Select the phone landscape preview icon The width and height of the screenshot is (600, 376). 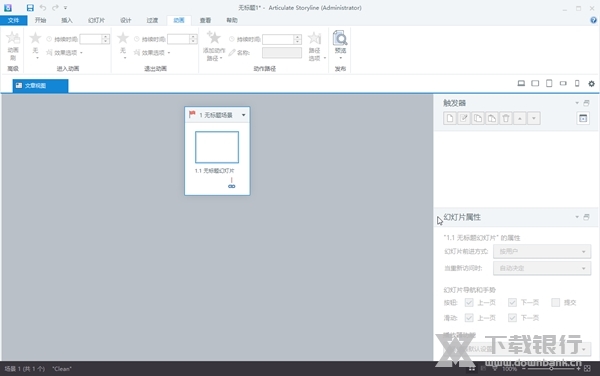tap(563, 83)
